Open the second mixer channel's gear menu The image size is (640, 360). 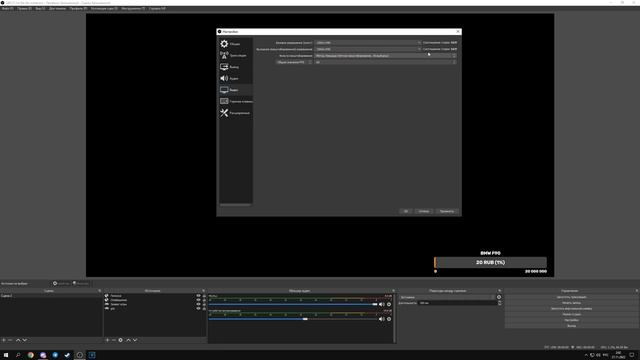pos(389,319)
